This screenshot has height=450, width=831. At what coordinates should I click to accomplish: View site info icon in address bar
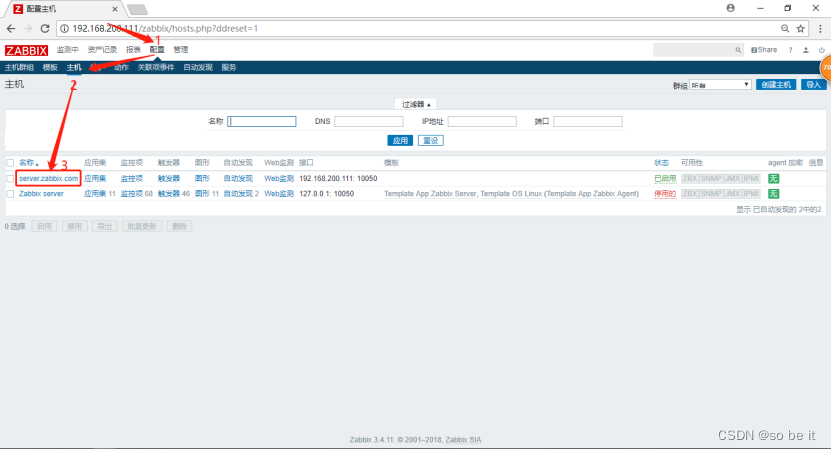64,29
